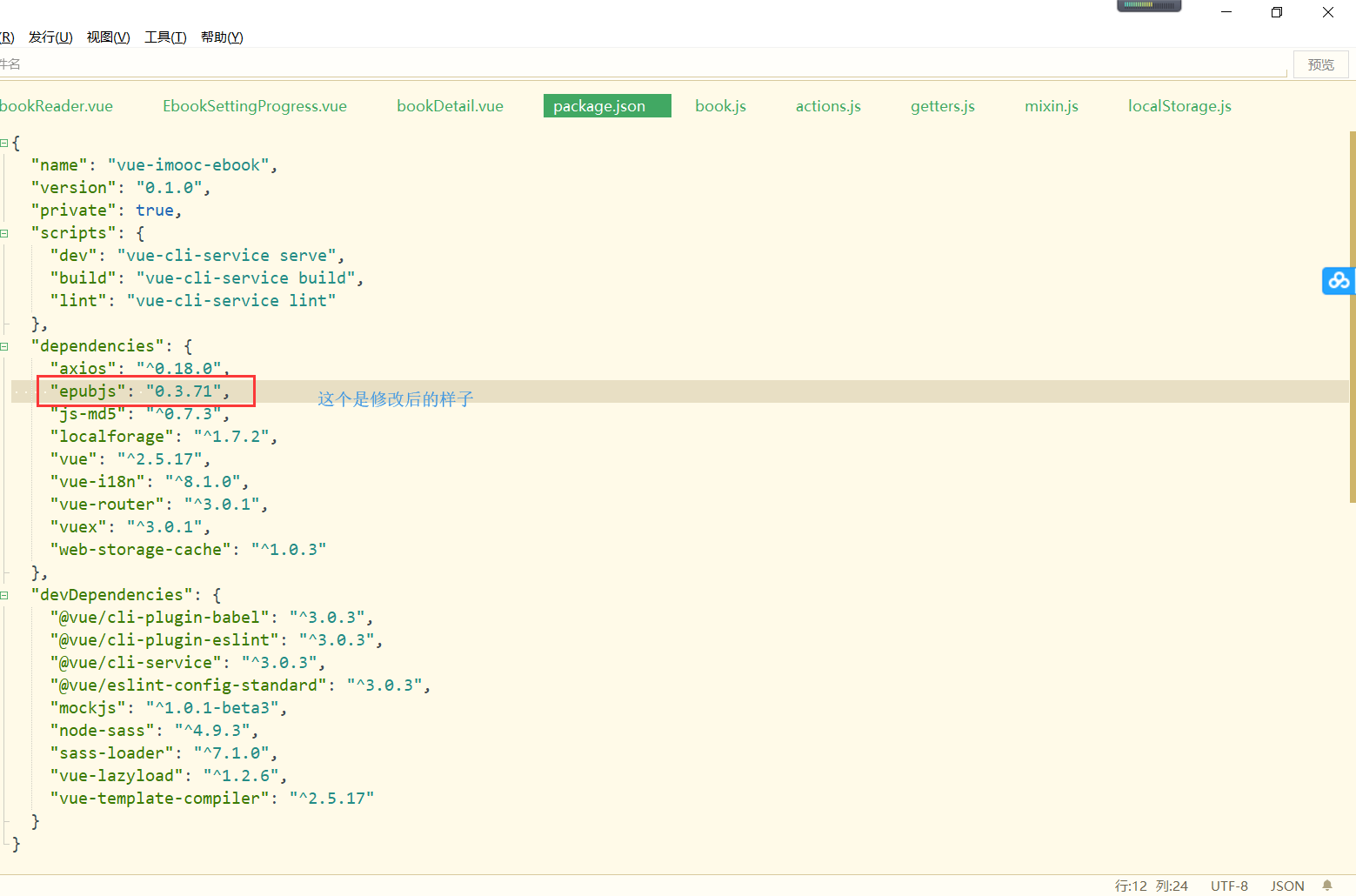The height and width of the screenshot is (896, 1356).
Task: Click the "node-sass": "^4.9.3" line
Action: [x=154, y=731]
